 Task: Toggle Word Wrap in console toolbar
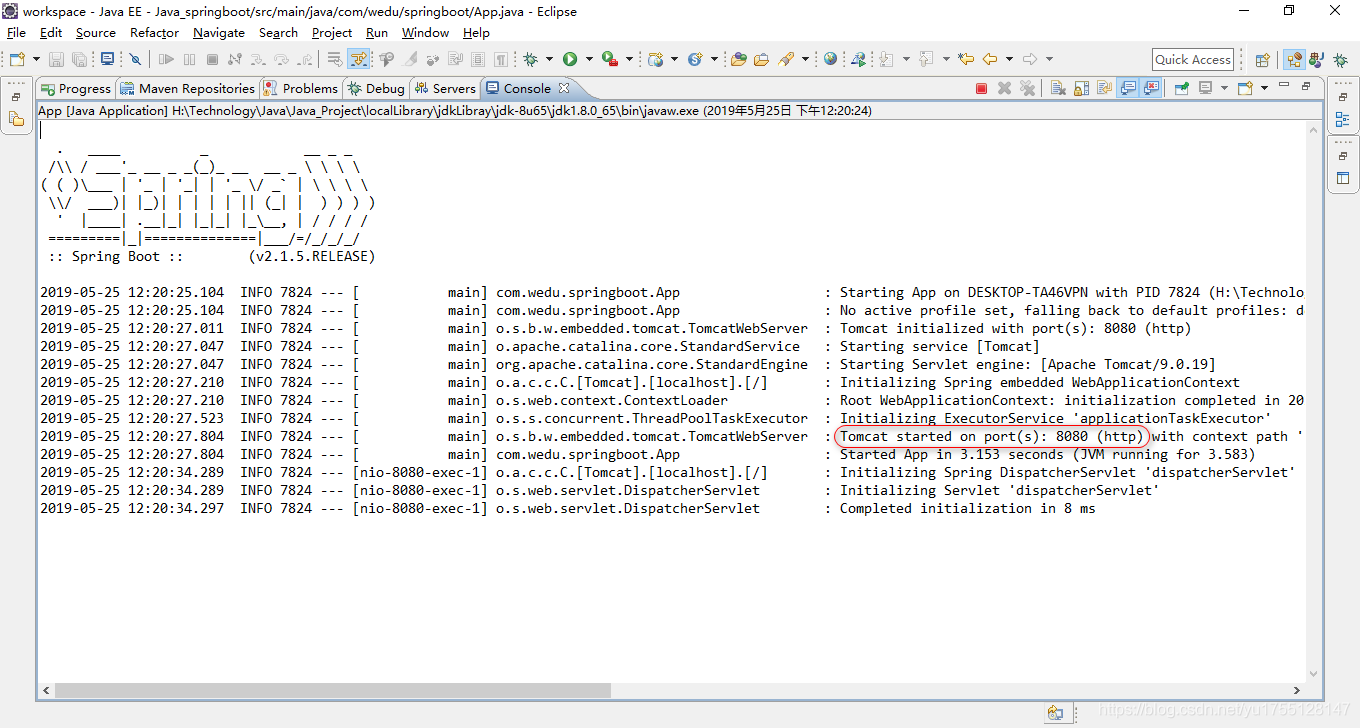(x=1104, y=88)
